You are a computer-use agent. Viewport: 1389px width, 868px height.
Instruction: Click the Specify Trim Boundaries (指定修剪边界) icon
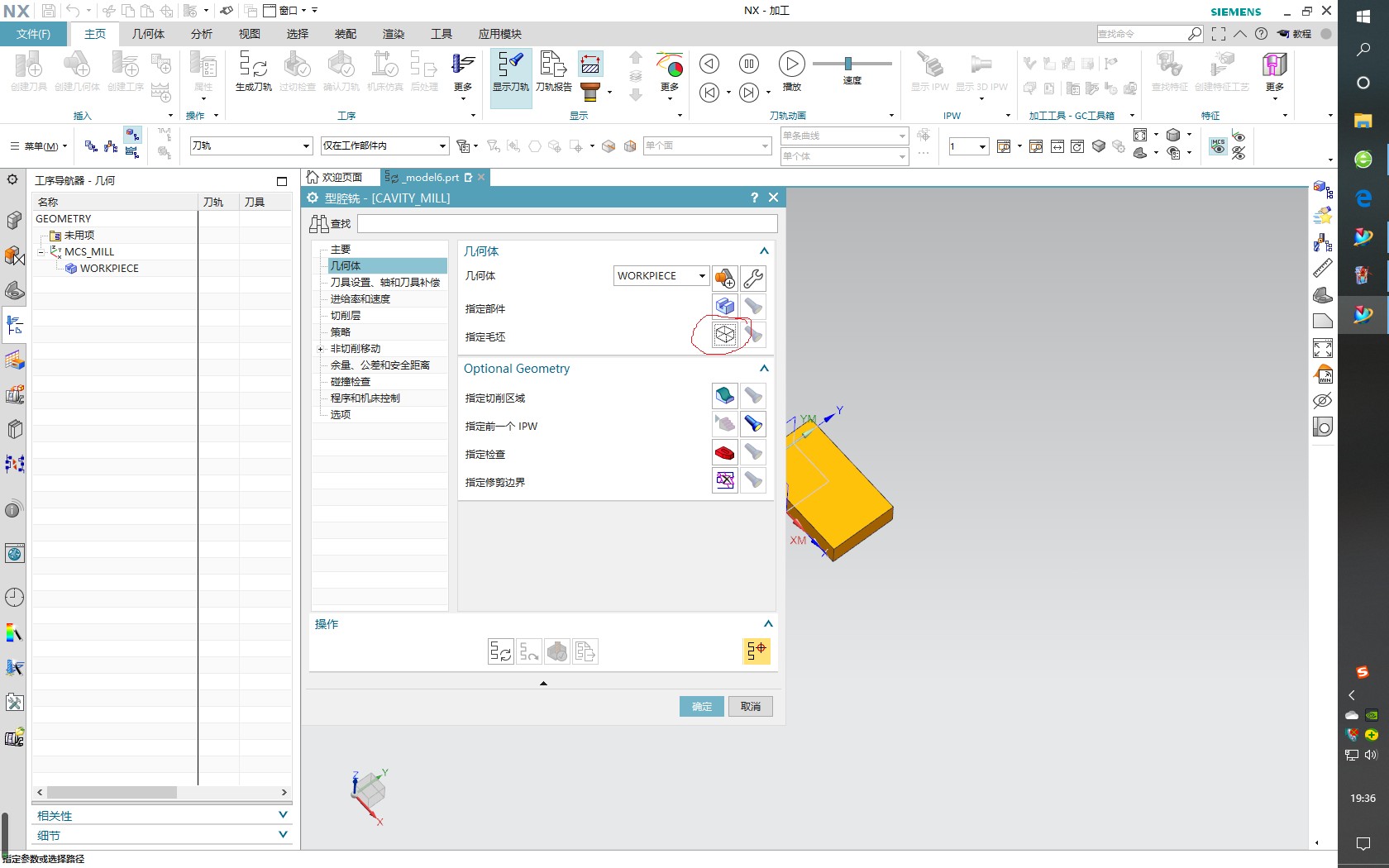pyautogui.click(x=724, y=480)
